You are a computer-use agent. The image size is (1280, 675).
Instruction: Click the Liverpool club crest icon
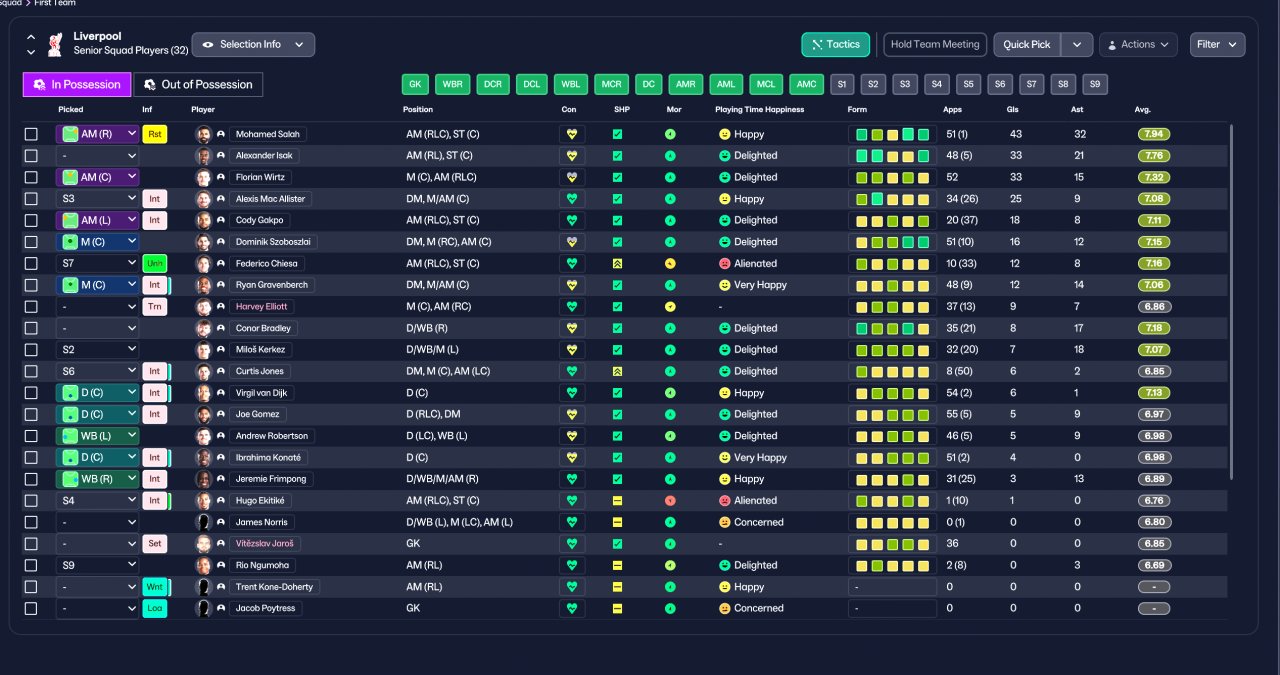tap(56, 44)
